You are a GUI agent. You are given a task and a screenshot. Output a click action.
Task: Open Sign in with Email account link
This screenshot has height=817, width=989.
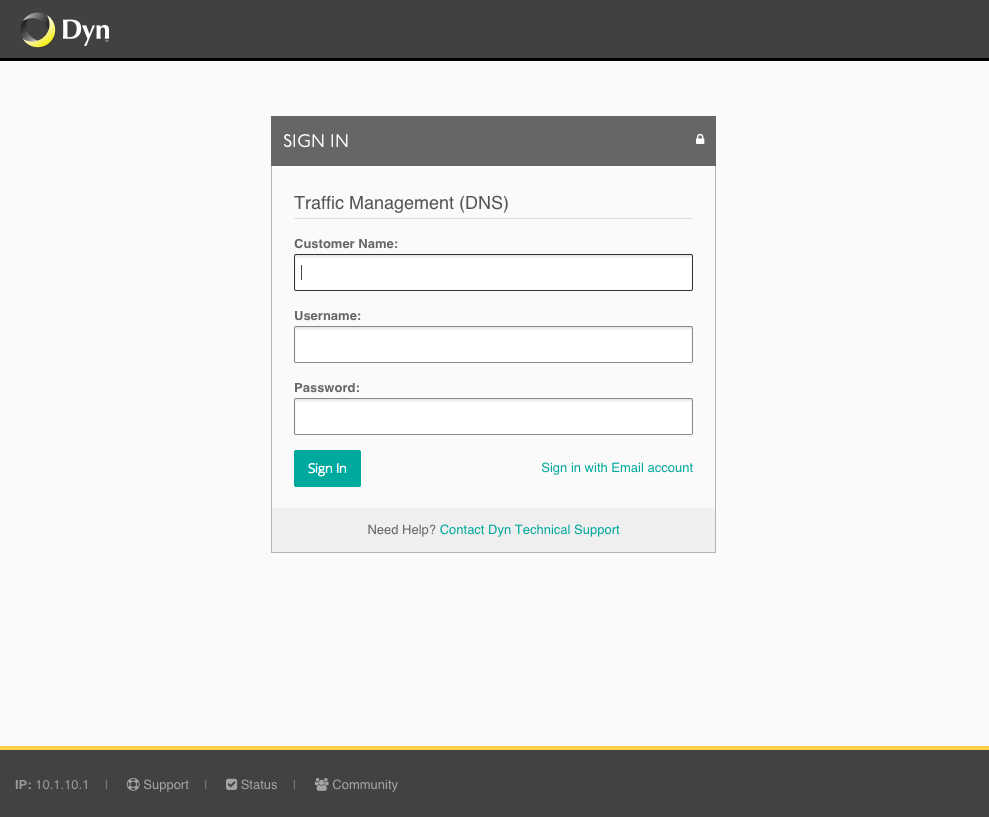617,468
